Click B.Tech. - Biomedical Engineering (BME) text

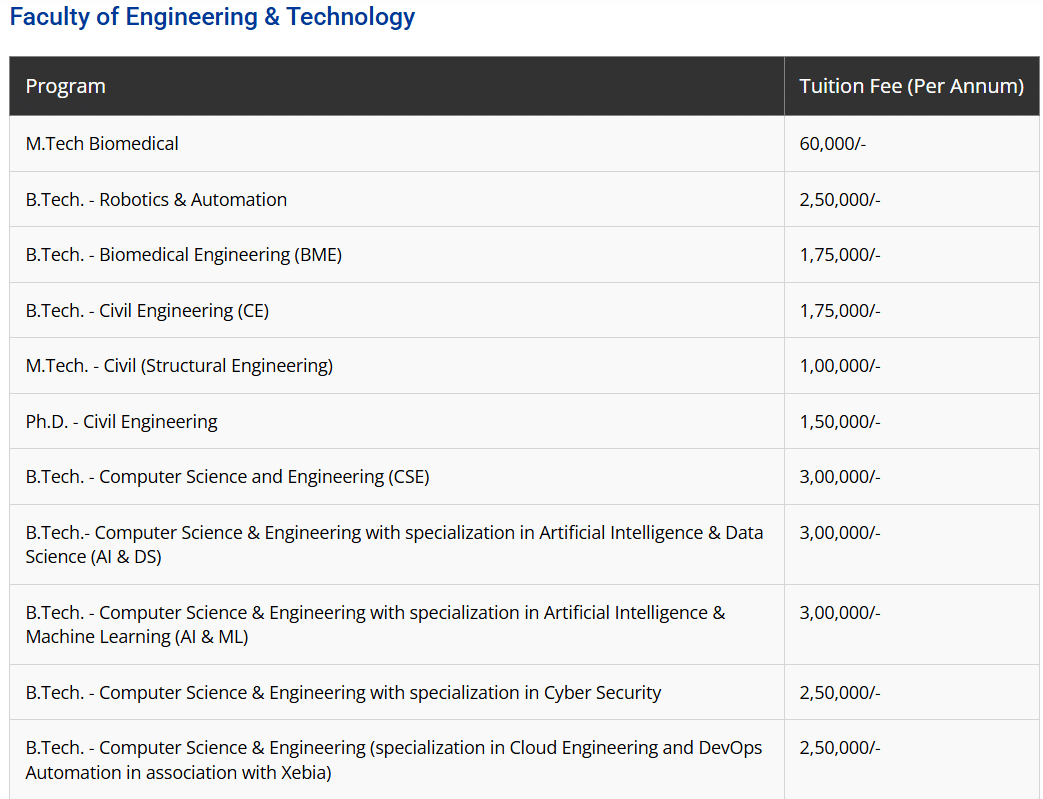184,255
